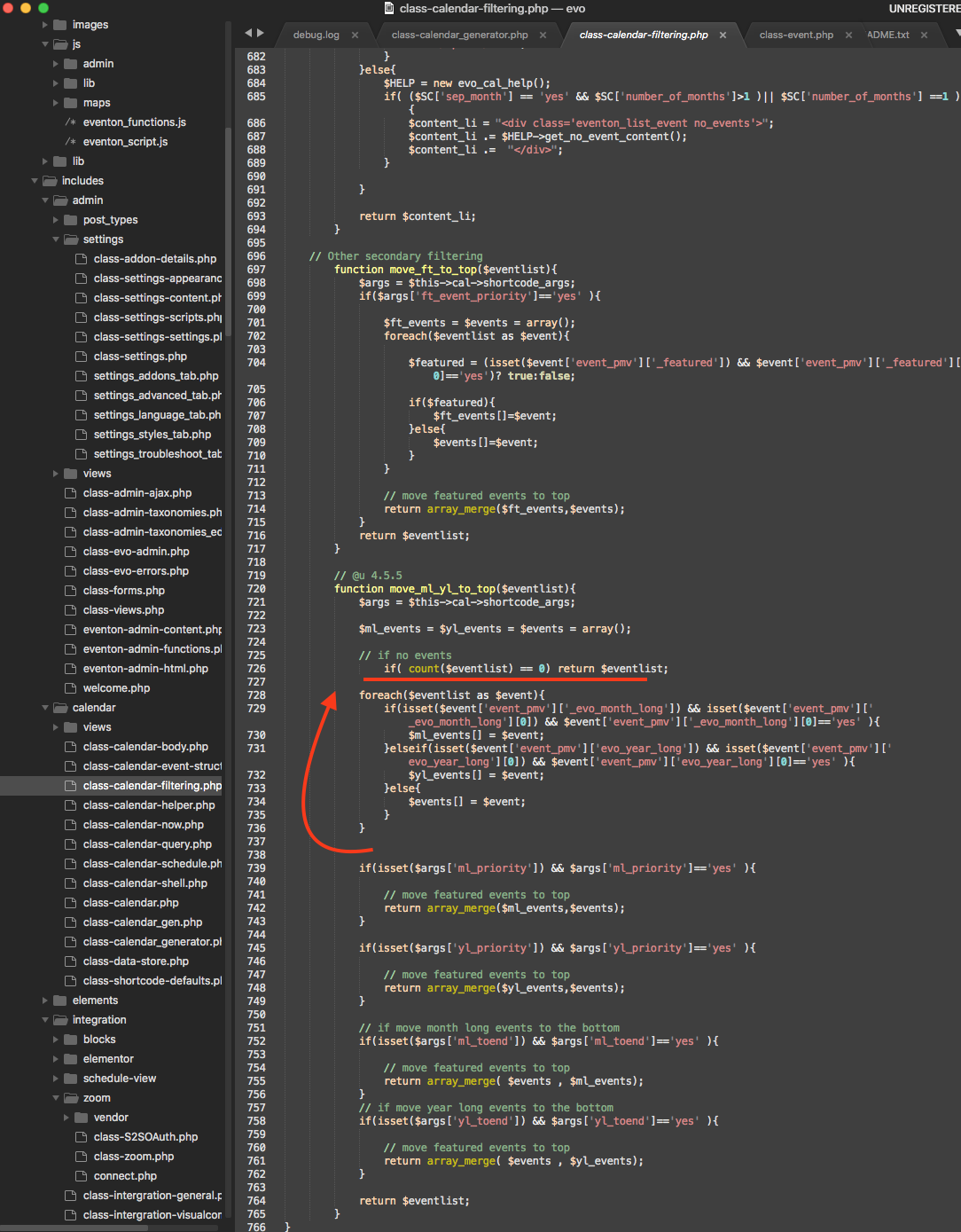Switch to the debug.log tab
The height and width of the screenshot is (1232, 961).
coord(316,35)
